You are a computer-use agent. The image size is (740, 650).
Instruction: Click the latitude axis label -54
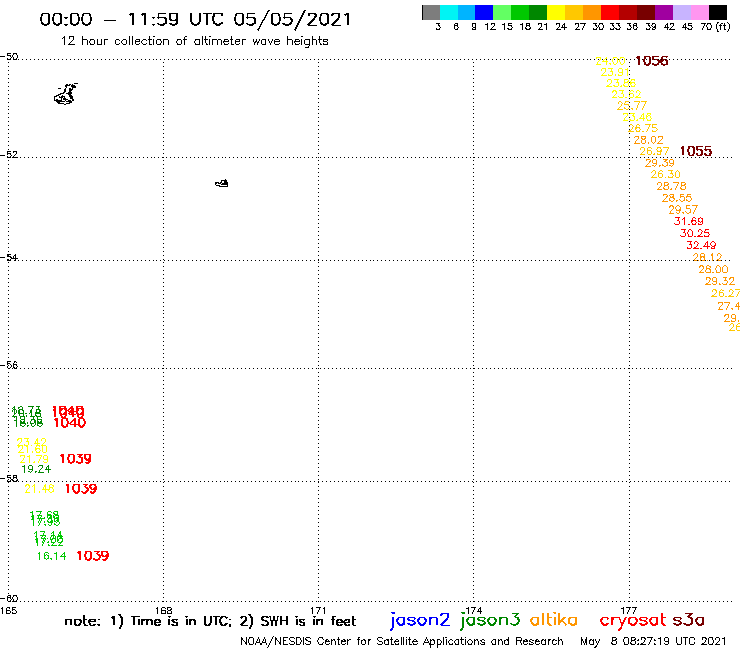9,258
